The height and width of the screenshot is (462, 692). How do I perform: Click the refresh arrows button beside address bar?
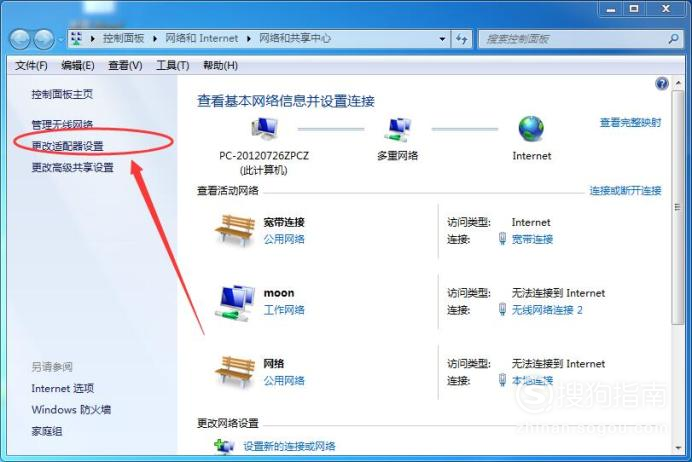[462, 39]
